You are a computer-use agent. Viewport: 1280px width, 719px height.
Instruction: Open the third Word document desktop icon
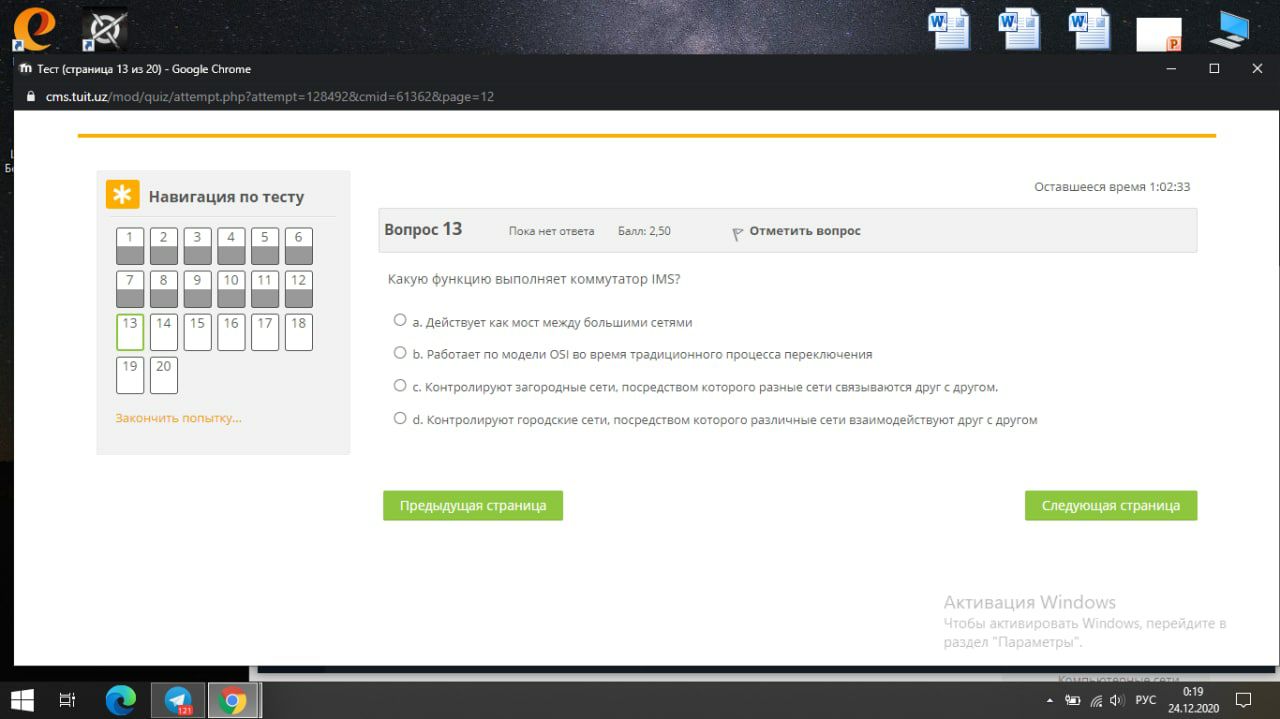[1089, 28]
